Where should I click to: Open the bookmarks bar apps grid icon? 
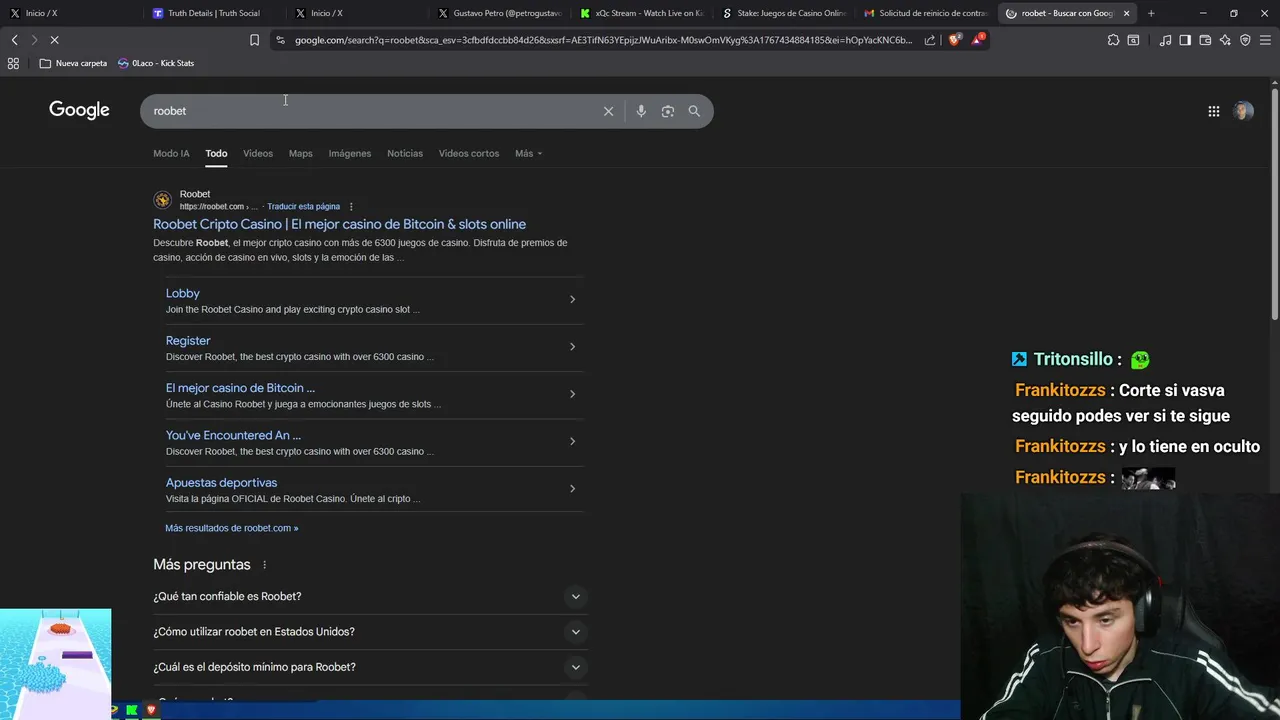click(x=13, y=63)
